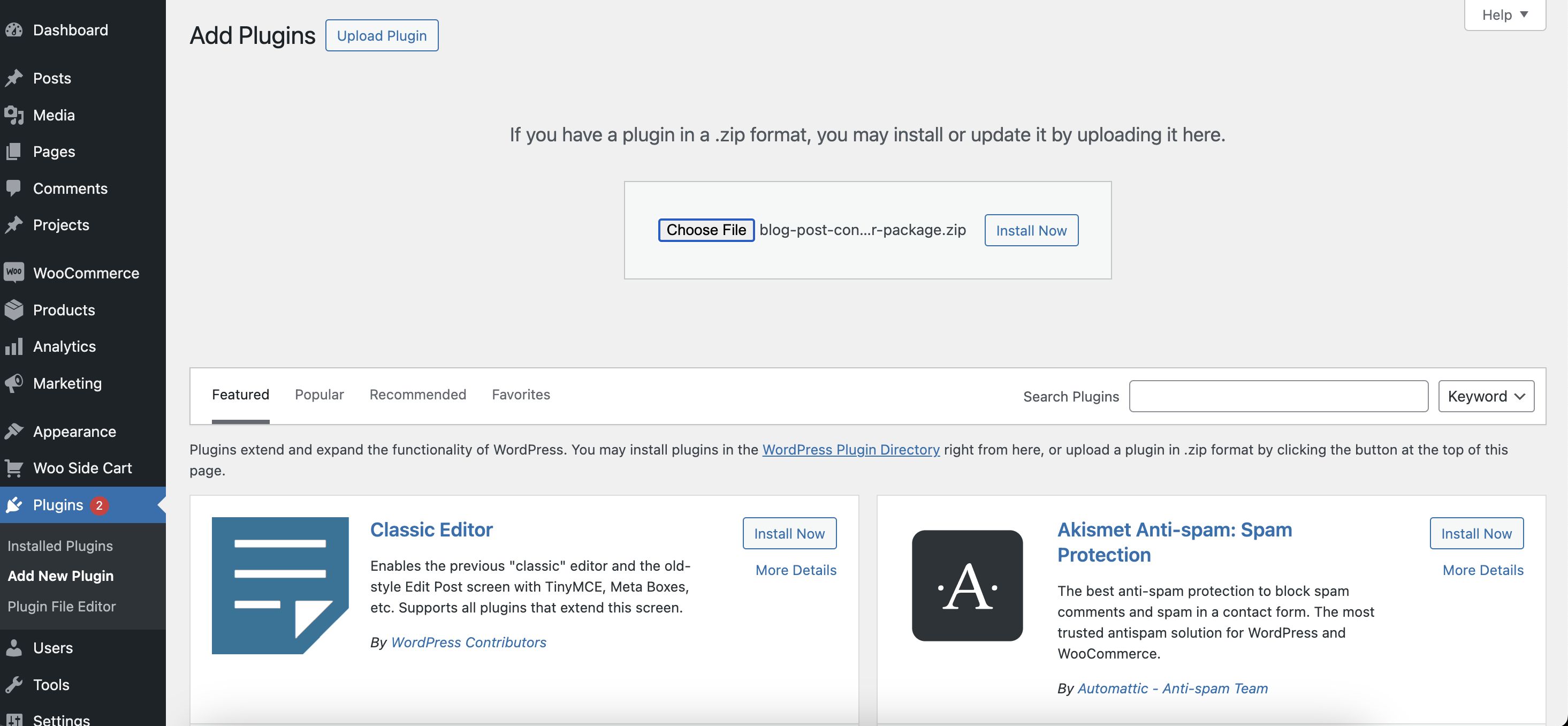Image resolution: width=1568 pixels, height=726 pixels.
Task: Install the uploaded zip plugin now
Action: pyautogui.click(x=1031, y=230)
